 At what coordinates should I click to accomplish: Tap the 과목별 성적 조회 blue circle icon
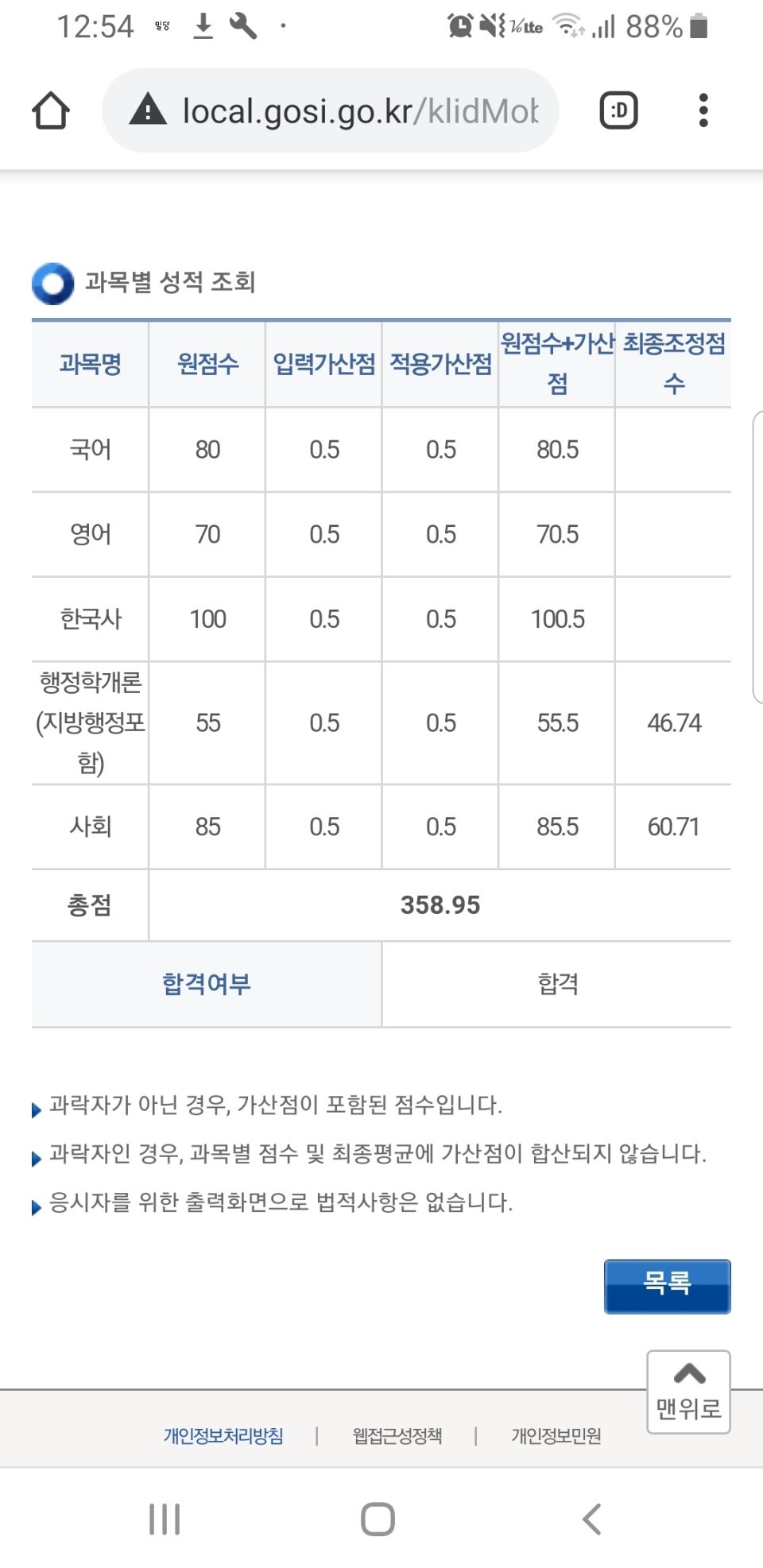click(52, 283)
